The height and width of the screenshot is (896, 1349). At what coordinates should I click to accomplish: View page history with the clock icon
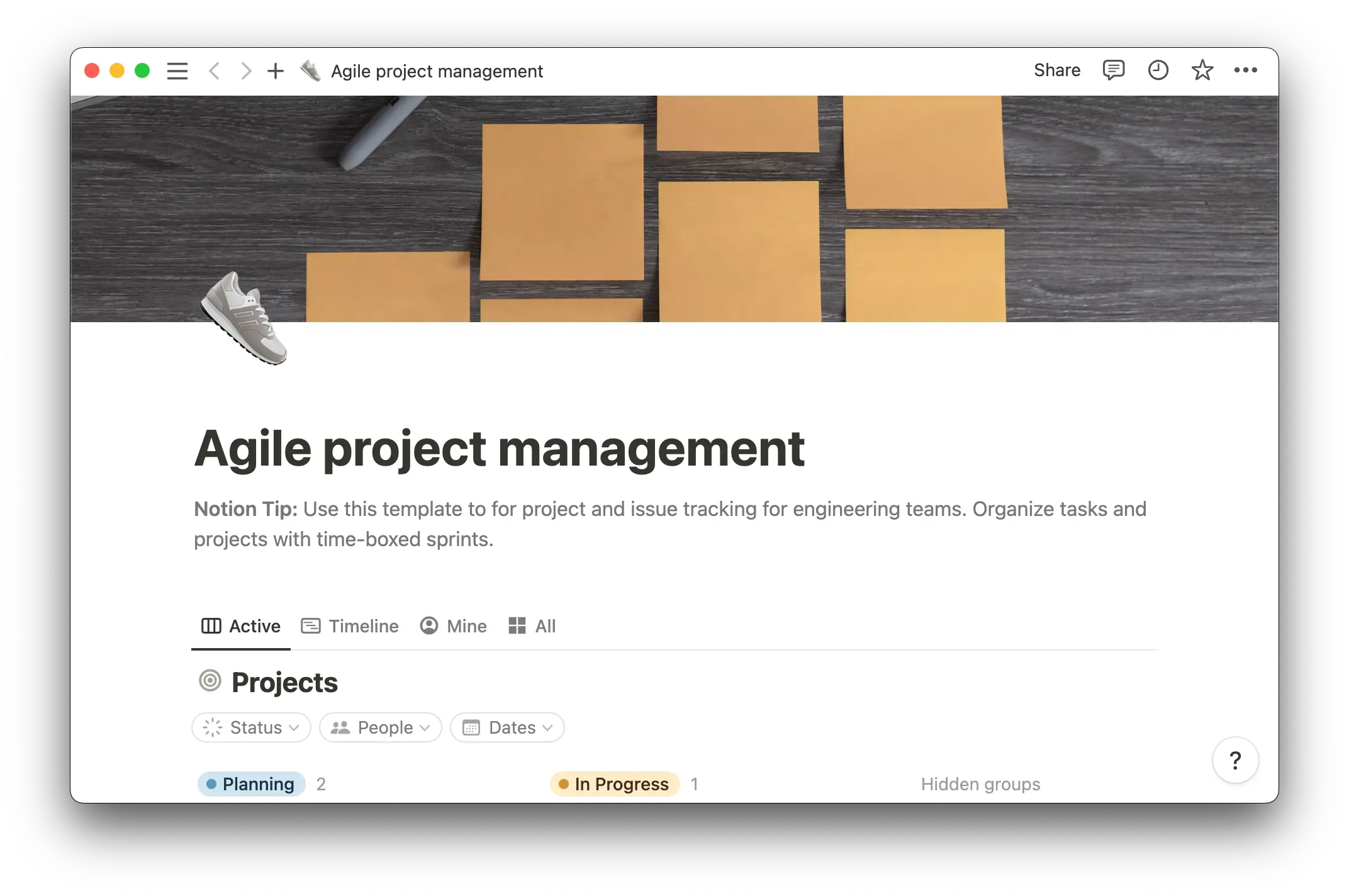pos(1158,70)
